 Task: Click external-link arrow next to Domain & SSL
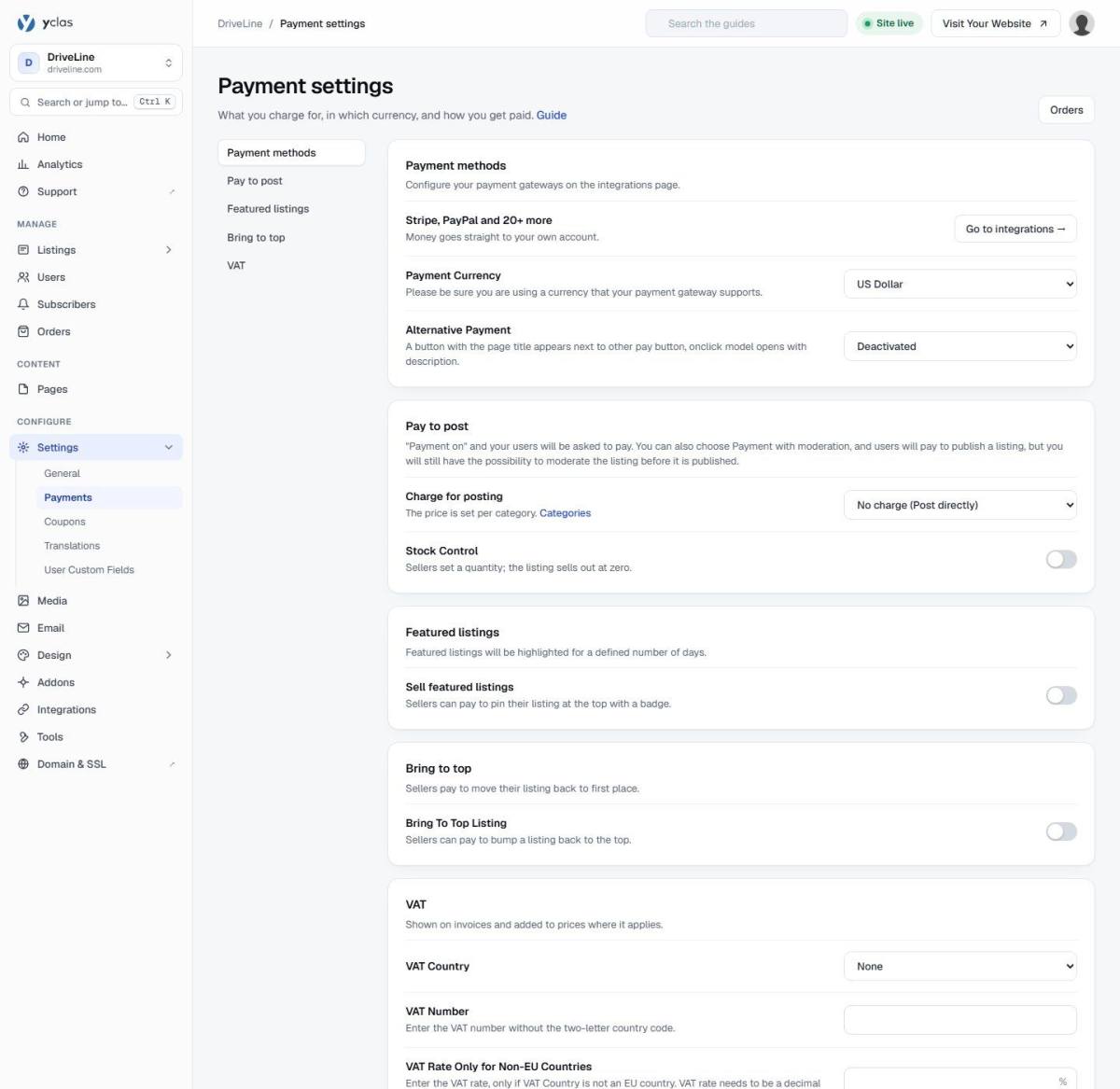pos(172,763)
